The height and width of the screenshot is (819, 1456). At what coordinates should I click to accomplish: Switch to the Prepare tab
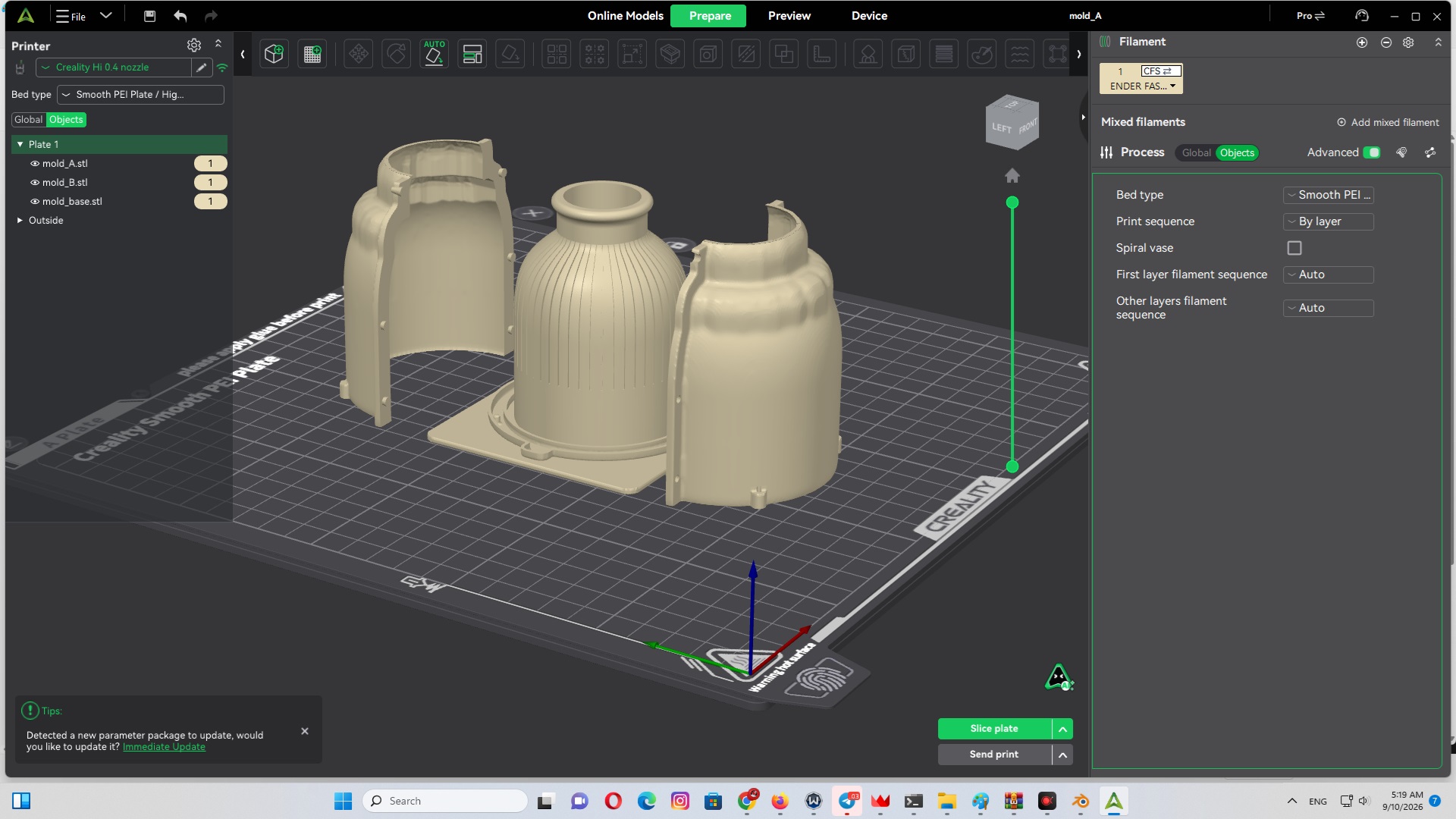tap(709, 16)
